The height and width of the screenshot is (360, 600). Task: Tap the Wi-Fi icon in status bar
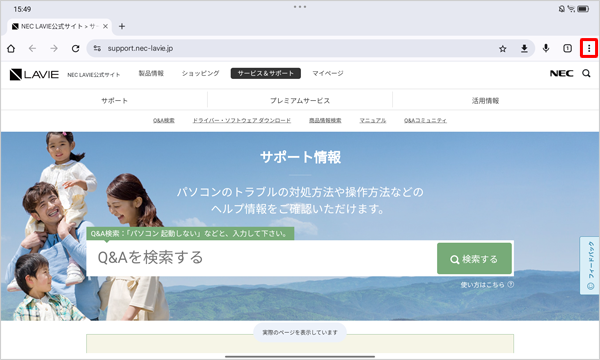(x=571, y=9)
